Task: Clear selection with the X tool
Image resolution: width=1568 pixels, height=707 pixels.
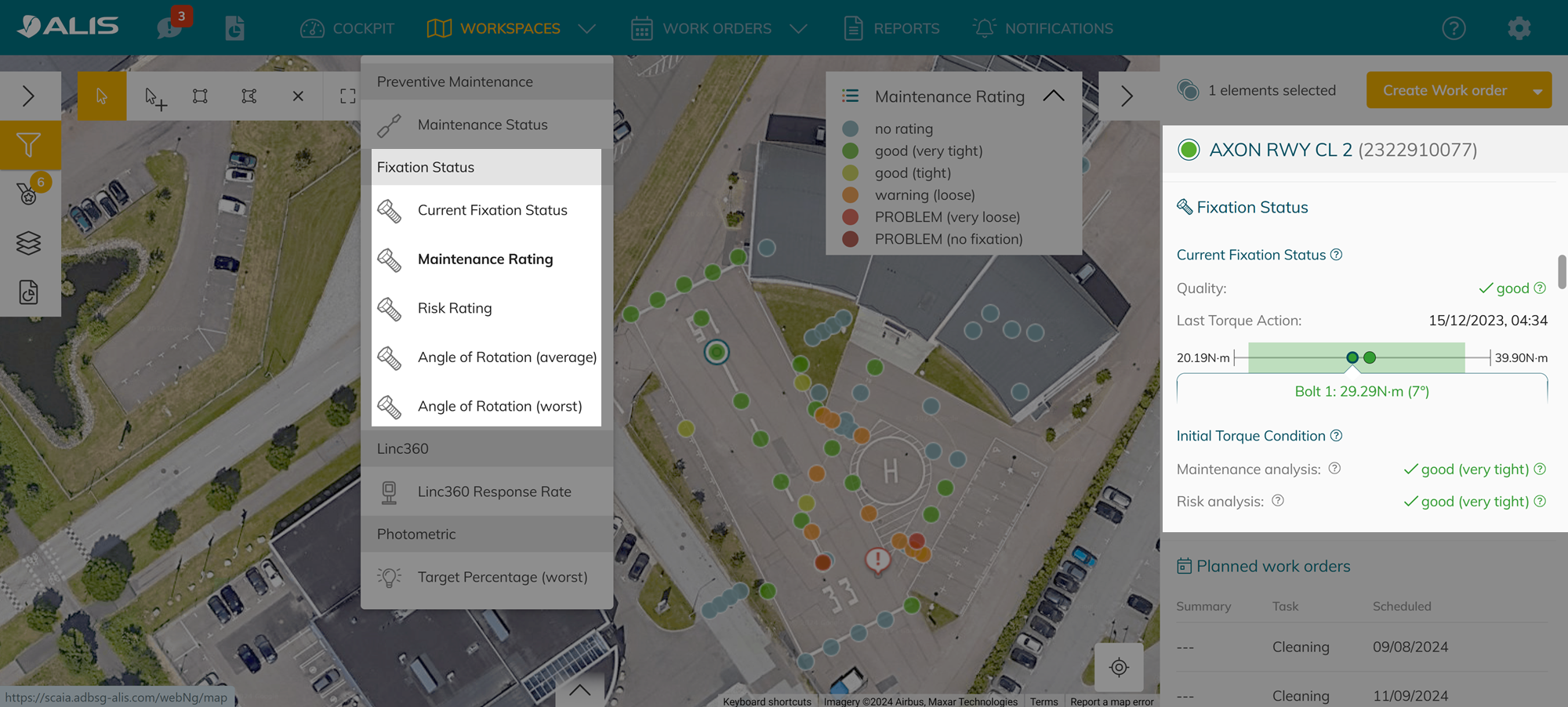Action: coord(298,96)
